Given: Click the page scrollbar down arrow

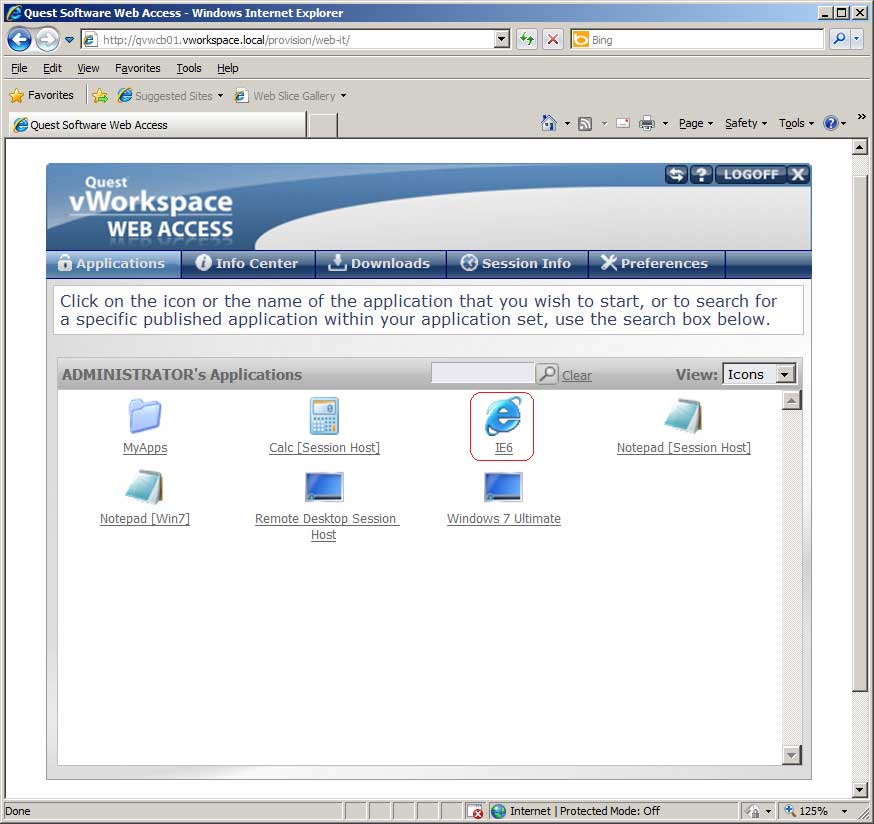Looking at the screenshot, I should tap(860, 790).
